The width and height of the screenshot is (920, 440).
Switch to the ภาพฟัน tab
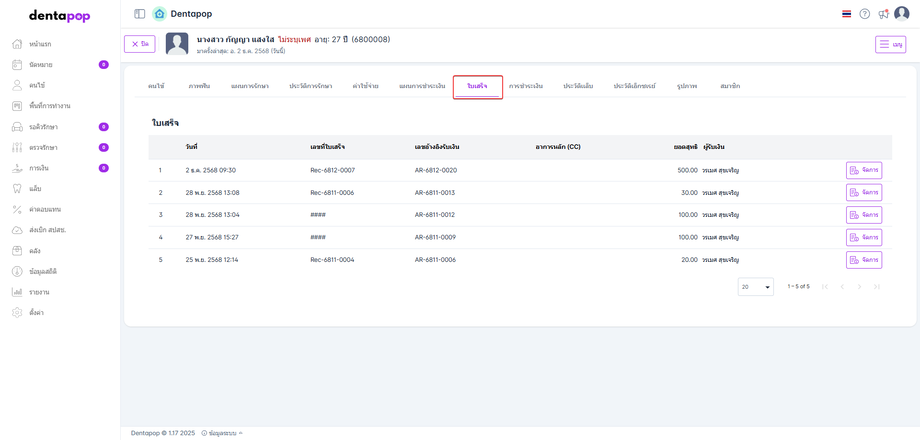[199, 86]
